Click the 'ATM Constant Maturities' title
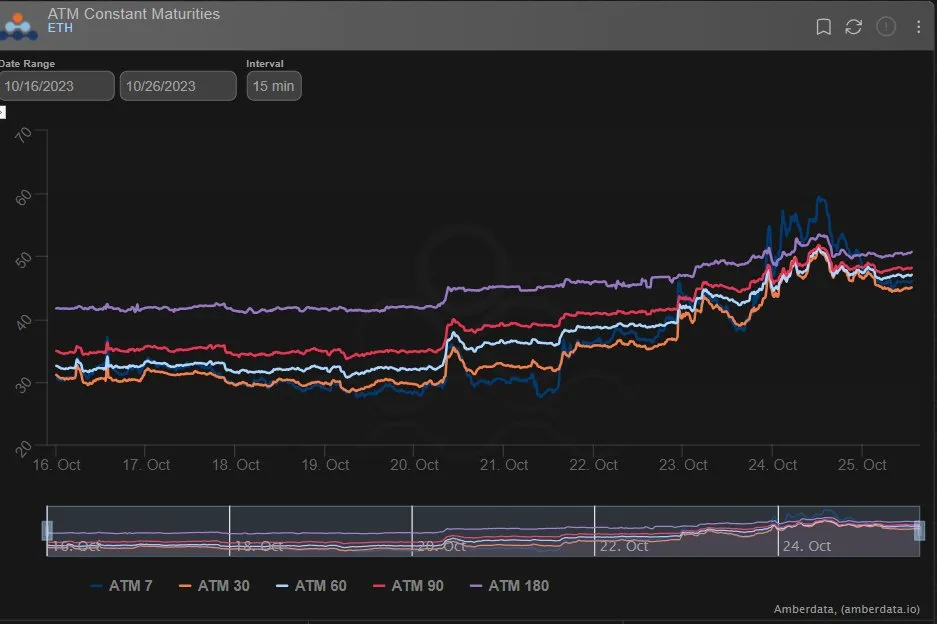Image resolution: width=937 pixels, height=624 pixels. click(x=134, y=14)
